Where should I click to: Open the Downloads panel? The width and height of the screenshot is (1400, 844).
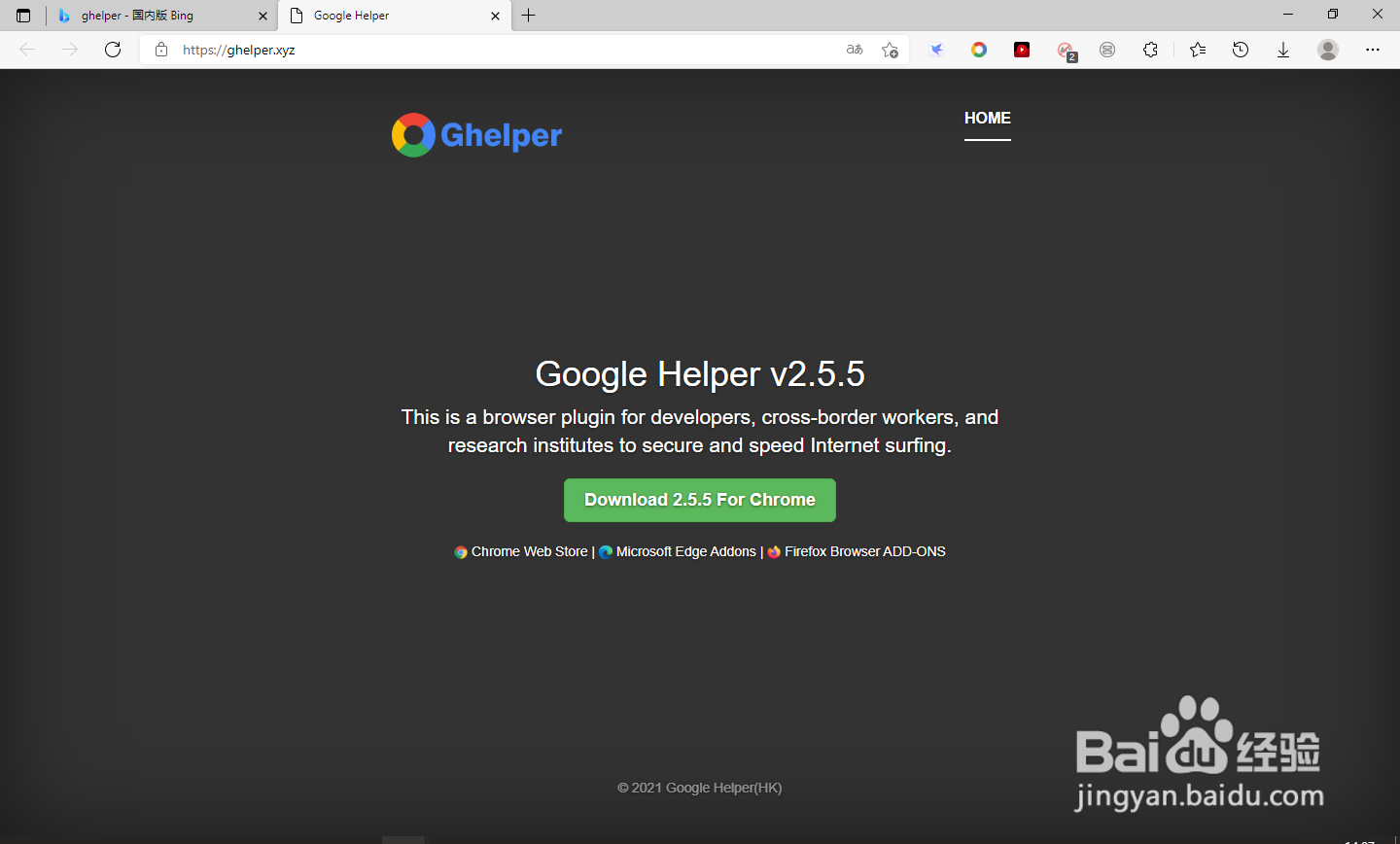point(1283,50)
